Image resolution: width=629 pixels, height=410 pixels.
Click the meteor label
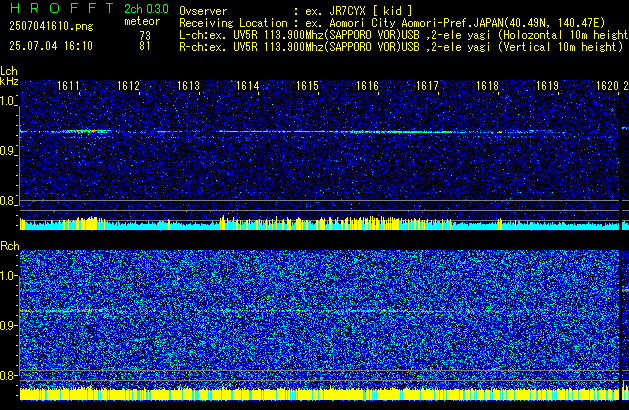pyautogui.click(x=142, y=21)
